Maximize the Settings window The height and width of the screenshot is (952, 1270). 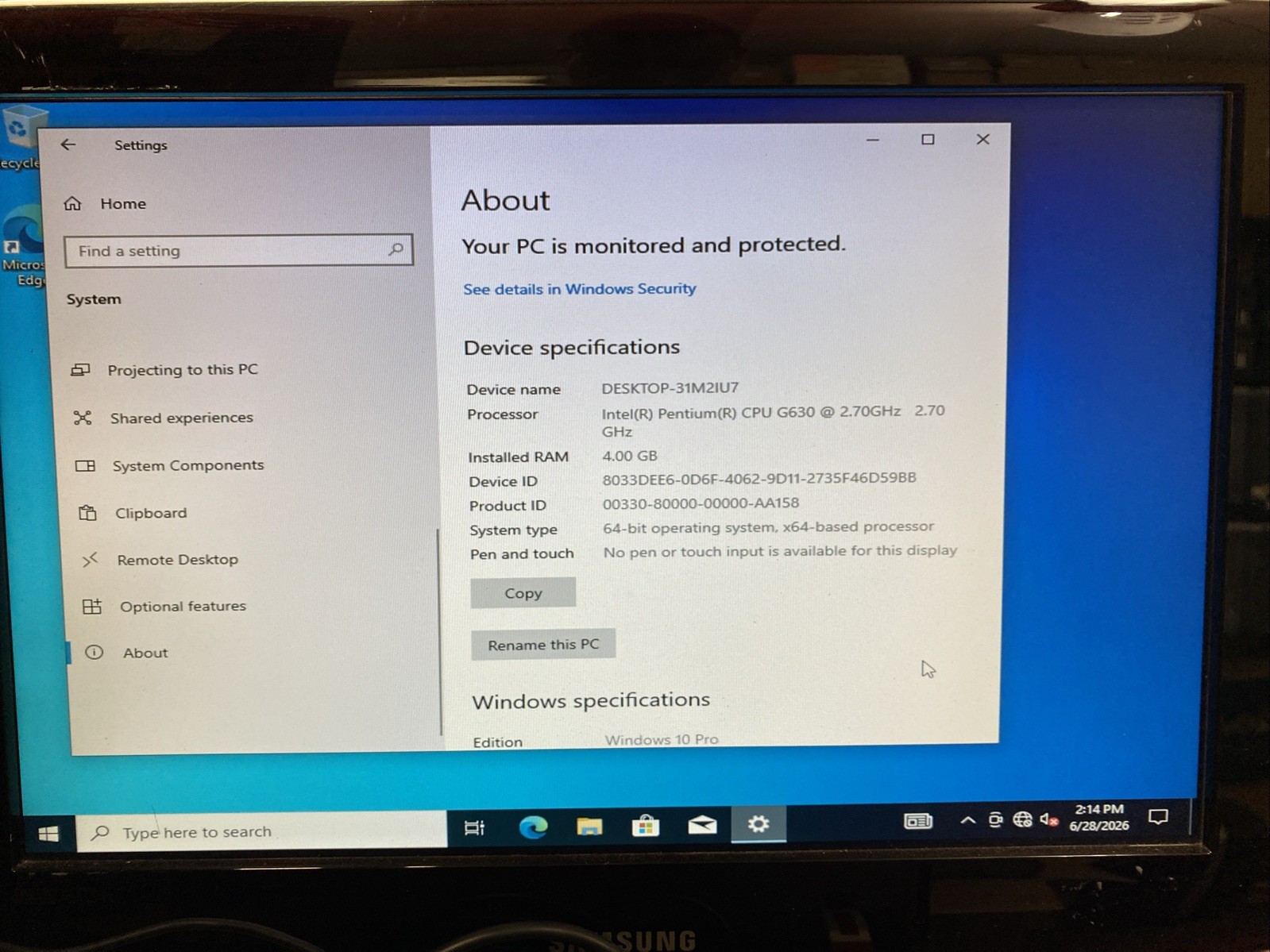pos(928,140)
